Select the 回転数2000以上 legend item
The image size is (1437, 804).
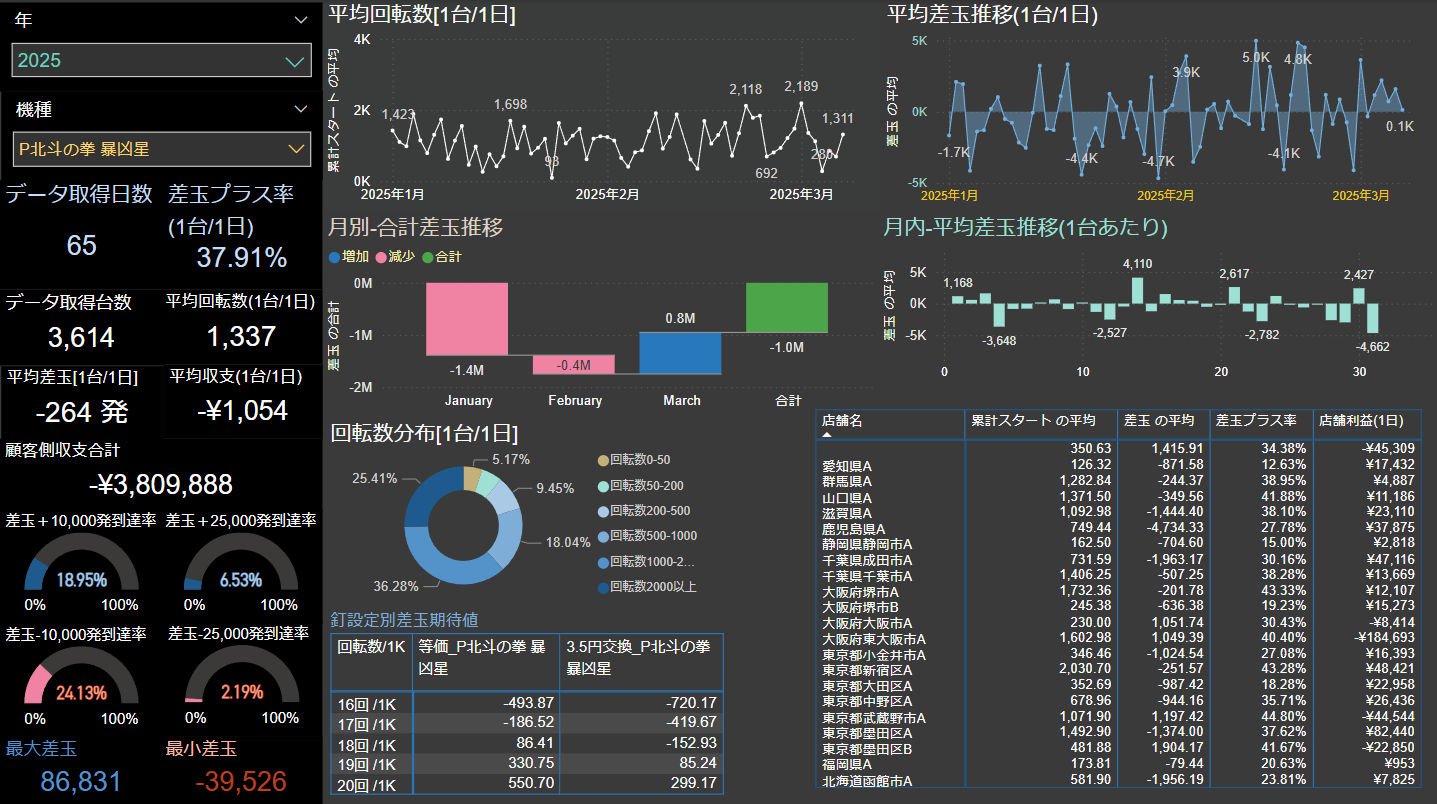click(x=602, y=587)
